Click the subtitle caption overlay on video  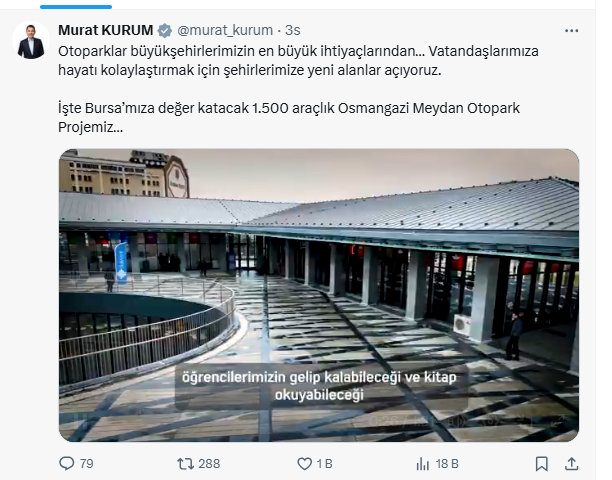[x=319, y=386]
